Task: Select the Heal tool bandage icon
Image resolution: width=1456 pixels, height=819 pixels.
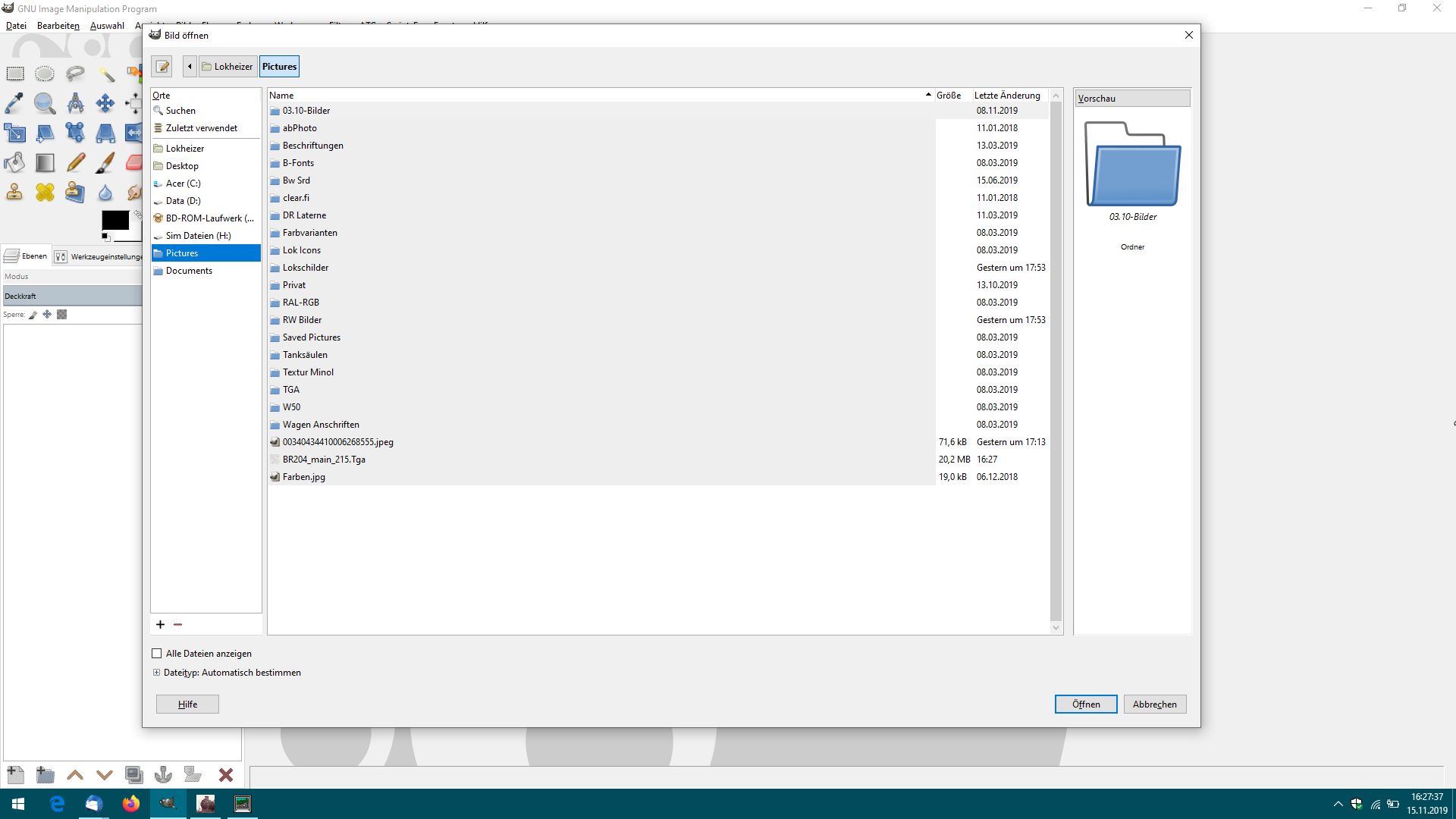Action: (45, 192)
